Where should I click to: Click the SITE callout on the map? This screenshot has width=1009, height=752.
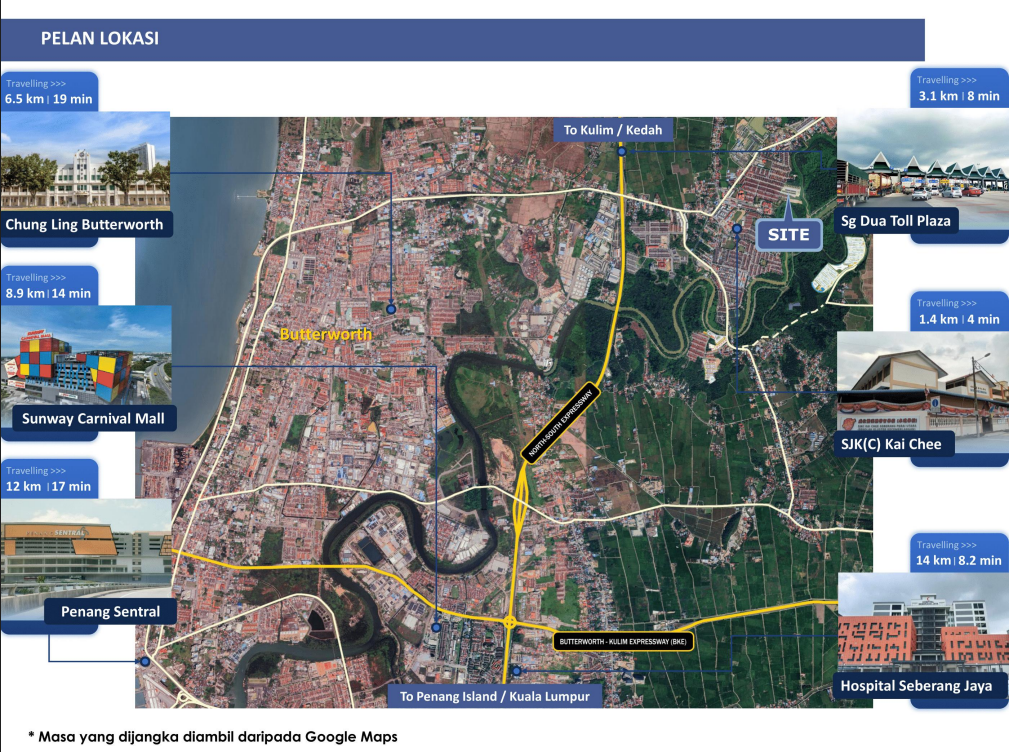[789, 235]
